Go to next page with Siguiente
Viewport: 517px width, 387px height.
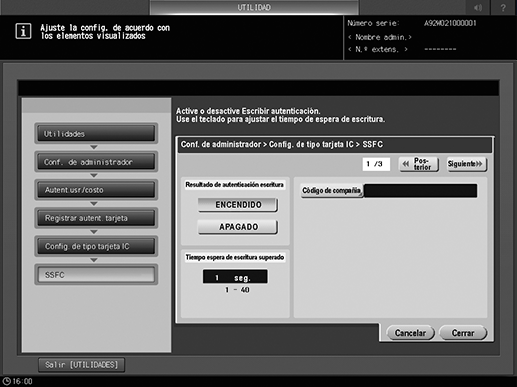pyautogui.click(x=467, y=164)
